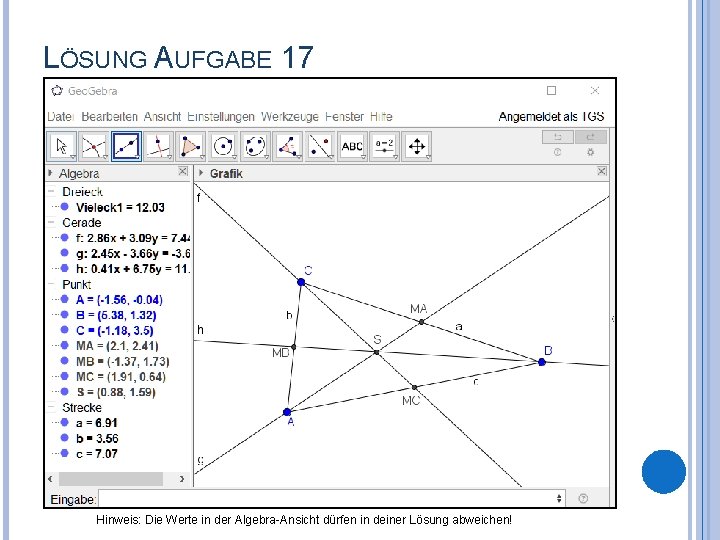Select the Reflect about line tool

click(x=320, y=146)
